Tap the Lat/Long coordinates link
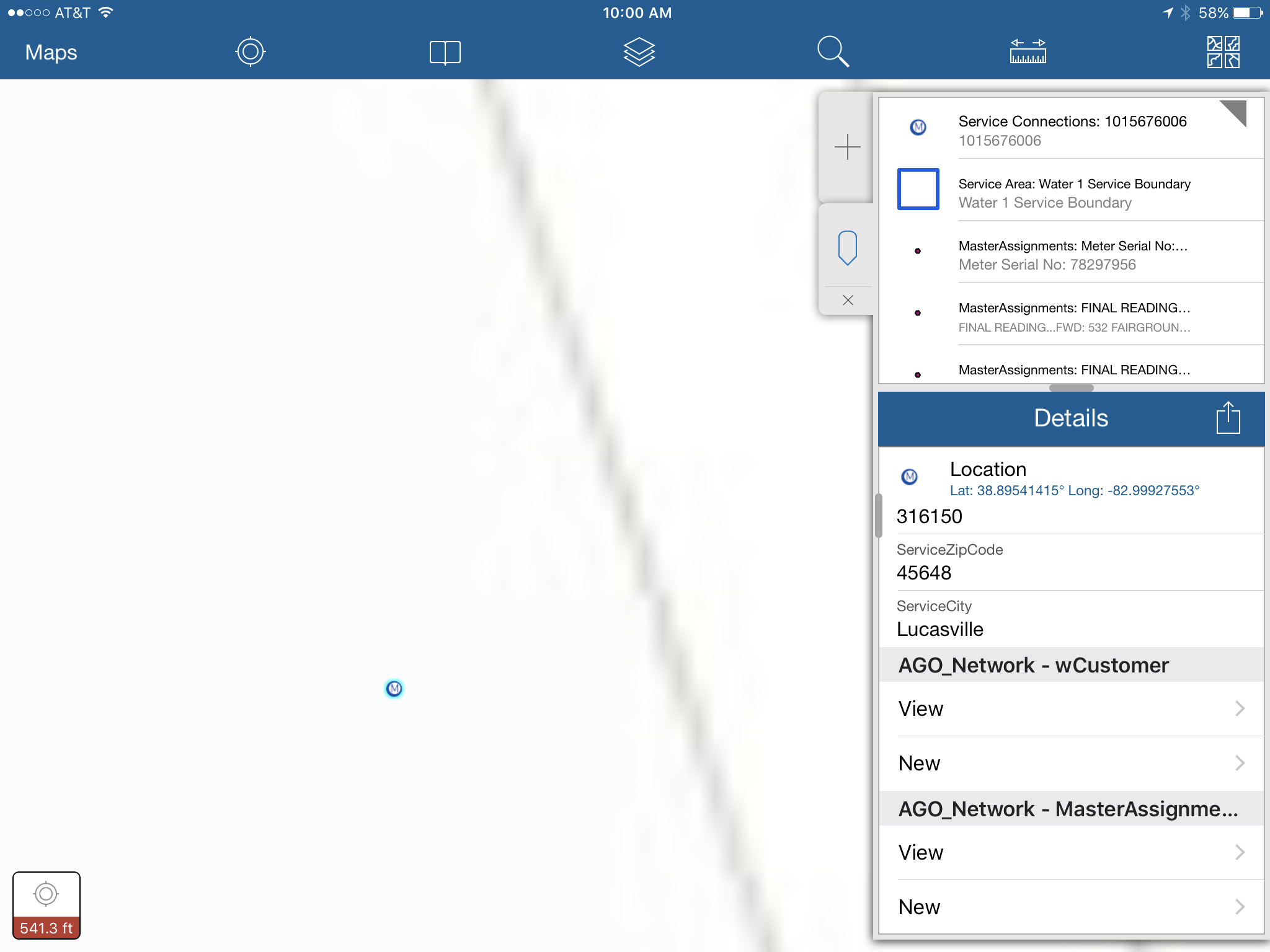 [x=1074, y=490]
